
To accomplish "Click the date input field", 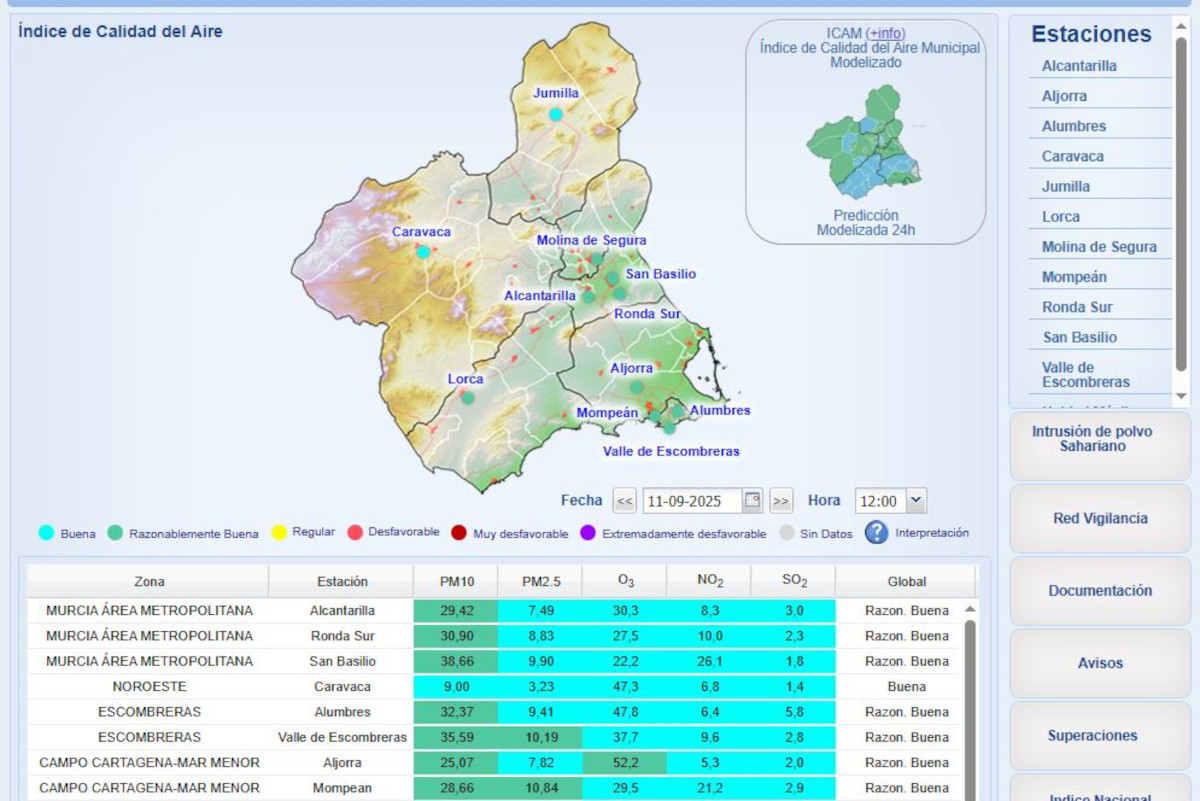I will click(x=692, y=501).
